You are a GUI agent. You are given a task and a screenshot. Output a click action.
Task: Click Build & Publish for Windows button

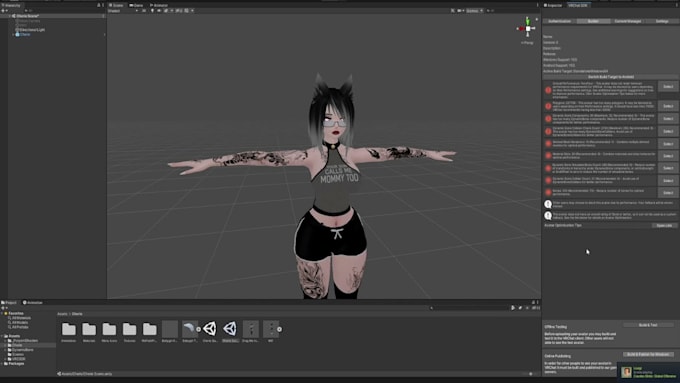[648, 354]
